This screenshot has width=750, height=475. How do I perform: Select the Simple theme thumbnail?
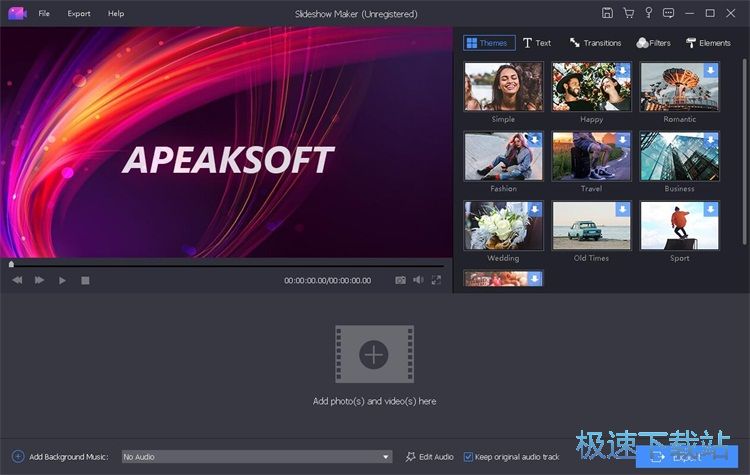tap(503, 87)
